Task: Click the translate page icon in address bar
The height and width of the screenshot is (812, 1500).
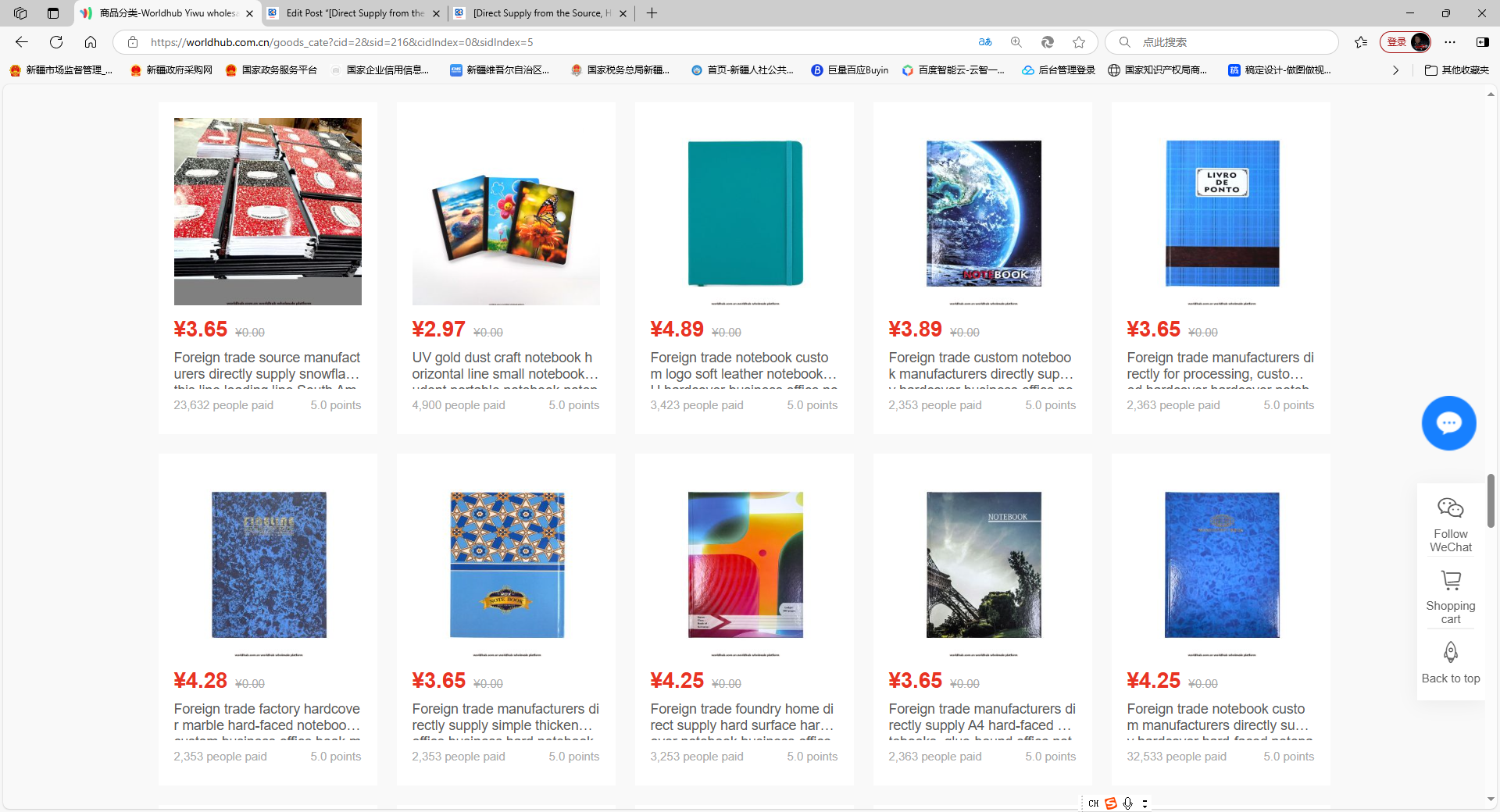Action: (x=985, y=42)
